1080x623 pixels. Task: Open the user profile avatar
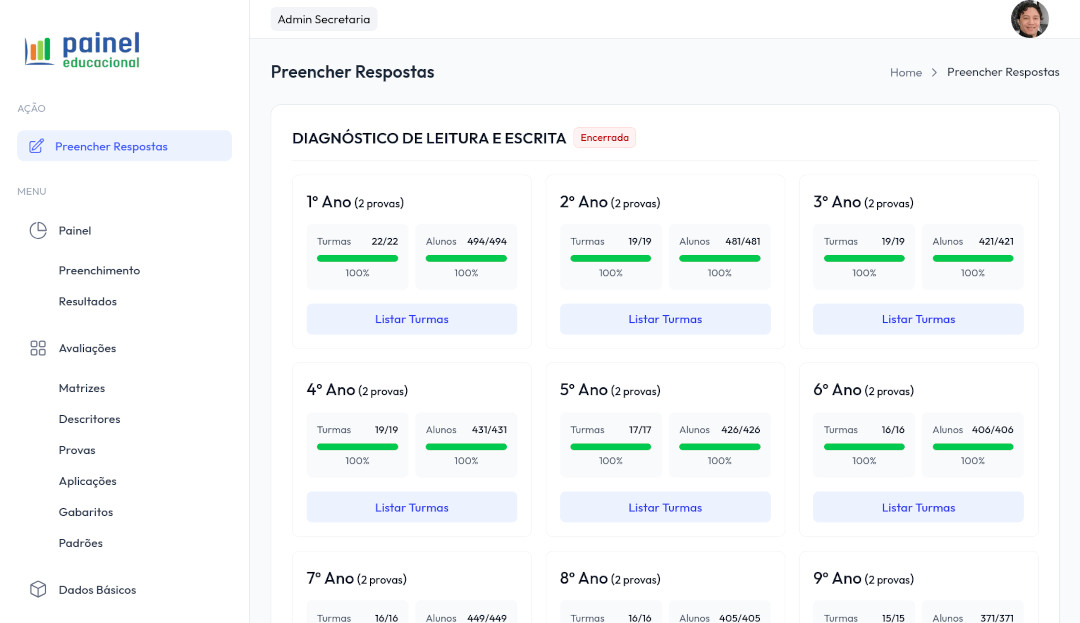(x=1029, y=19)
